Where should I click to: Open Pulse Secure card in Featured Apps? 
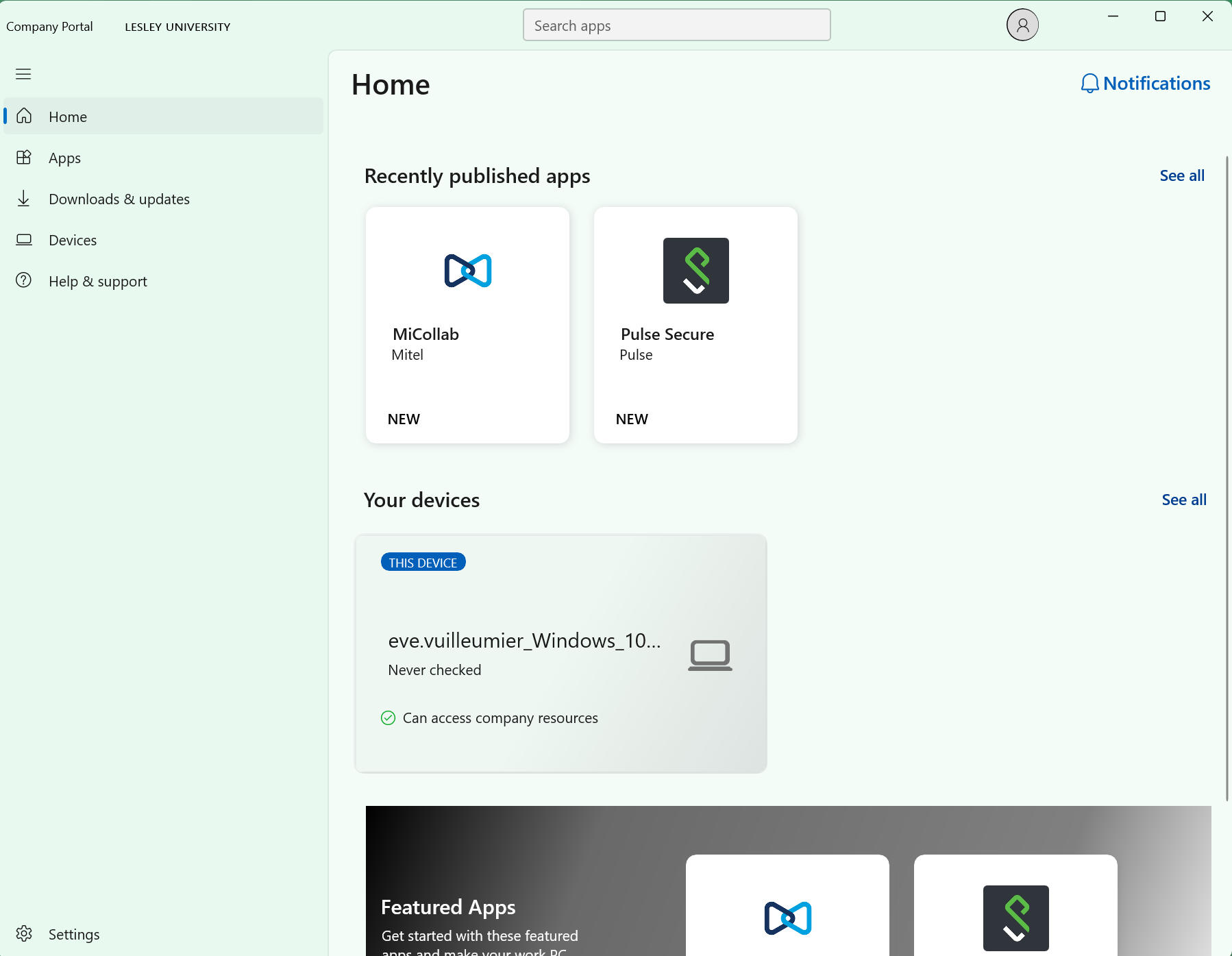(1015, 905)
